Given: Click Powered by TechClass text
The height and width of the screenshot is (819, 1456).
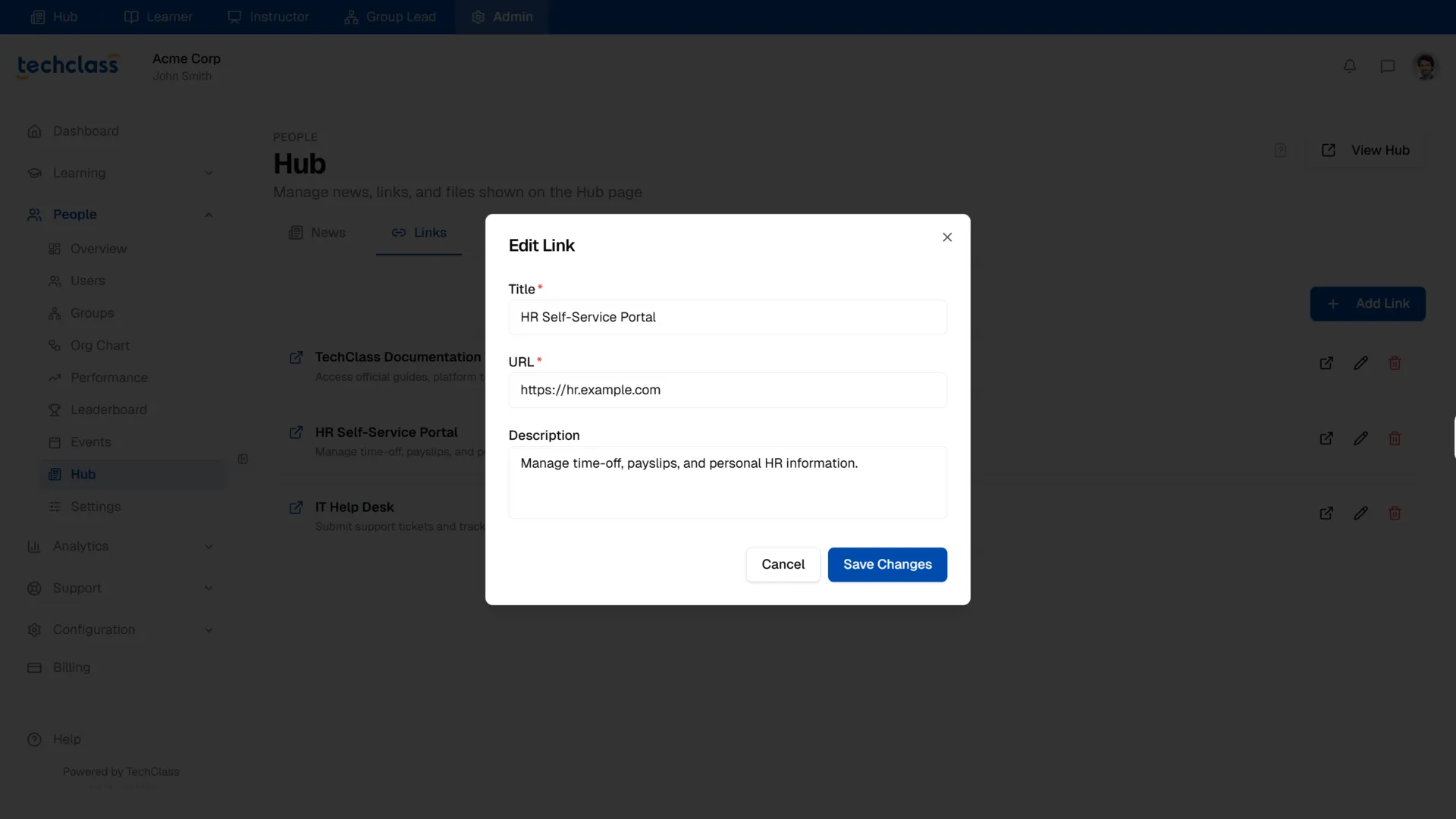Looking at the screenshot, I should (x=121, y=771).
